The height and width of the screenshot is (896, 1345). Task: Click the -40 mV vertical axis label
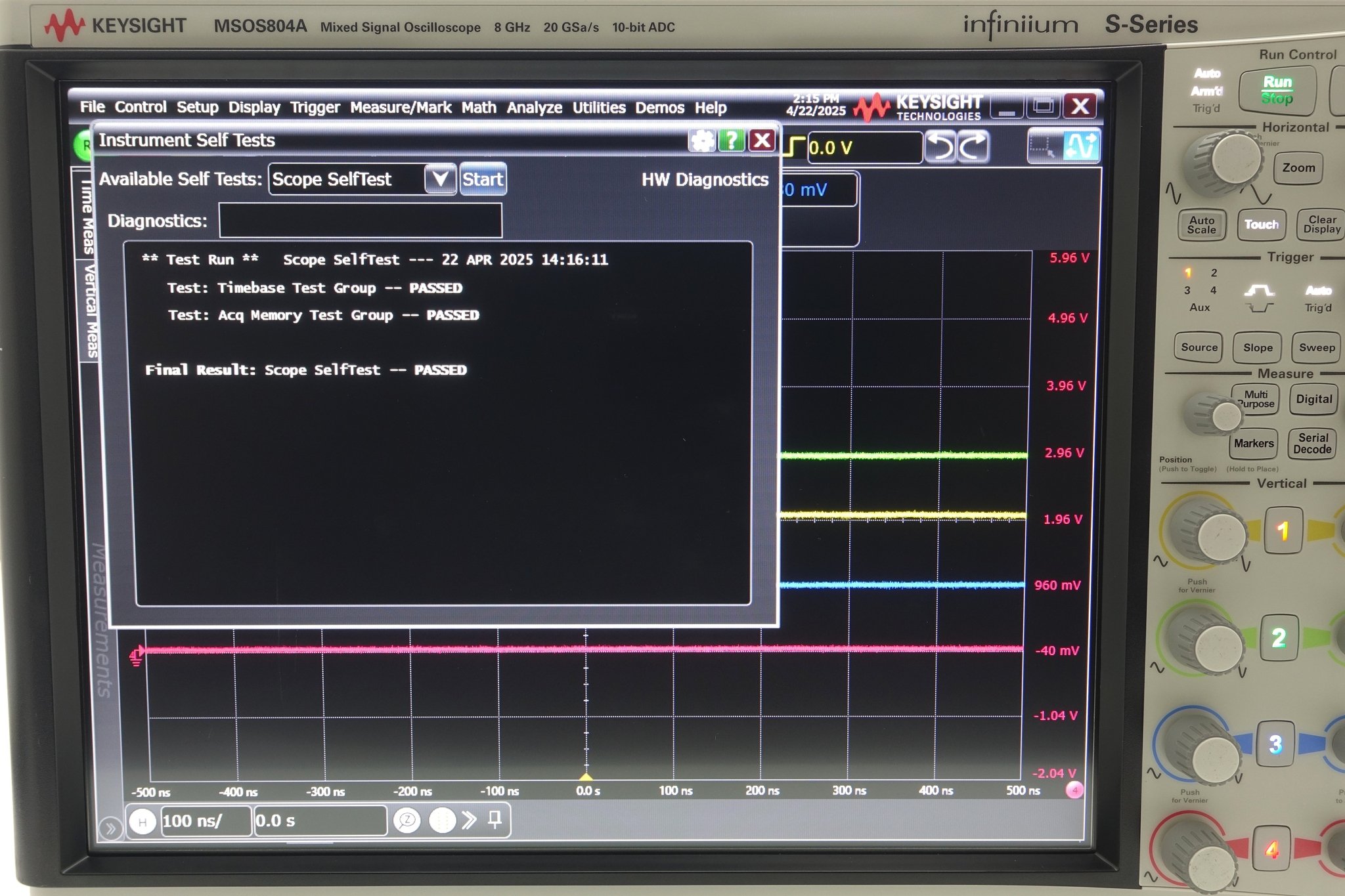point(1057,651)
